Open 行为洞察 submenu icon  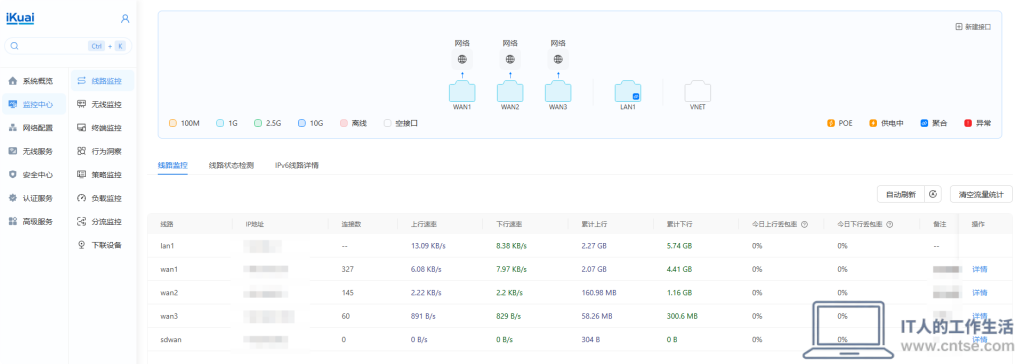coord(82,151)
